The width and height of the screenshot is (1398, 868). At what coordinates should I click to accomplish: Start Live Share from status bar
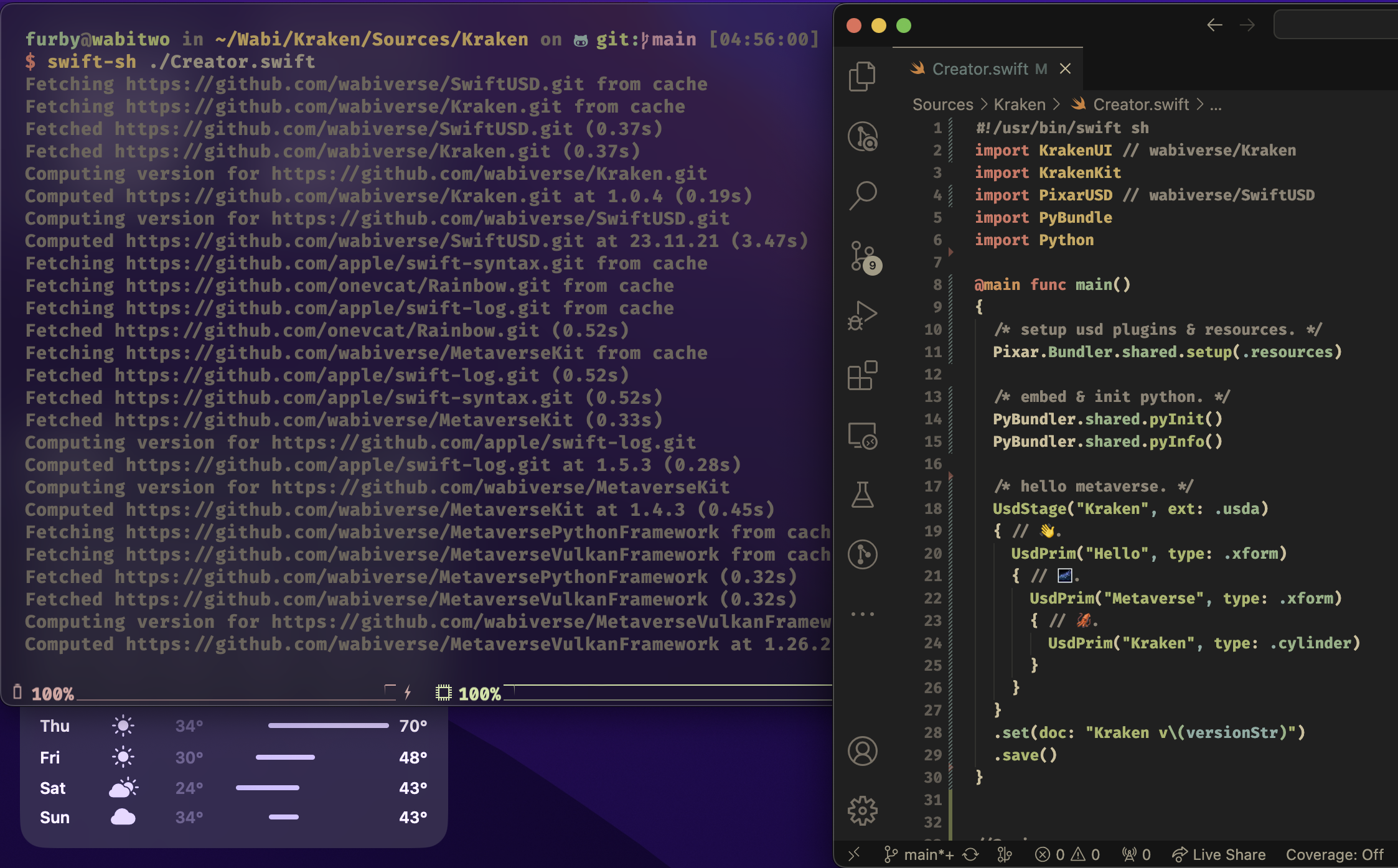pyautogui.click(x=1219, y=854)
